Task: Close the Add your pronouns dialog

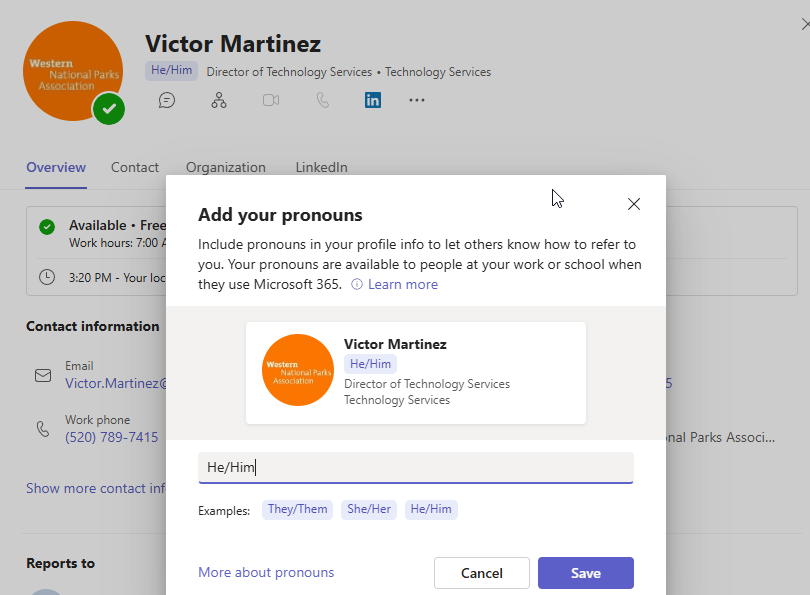Action: click(633, 204)
